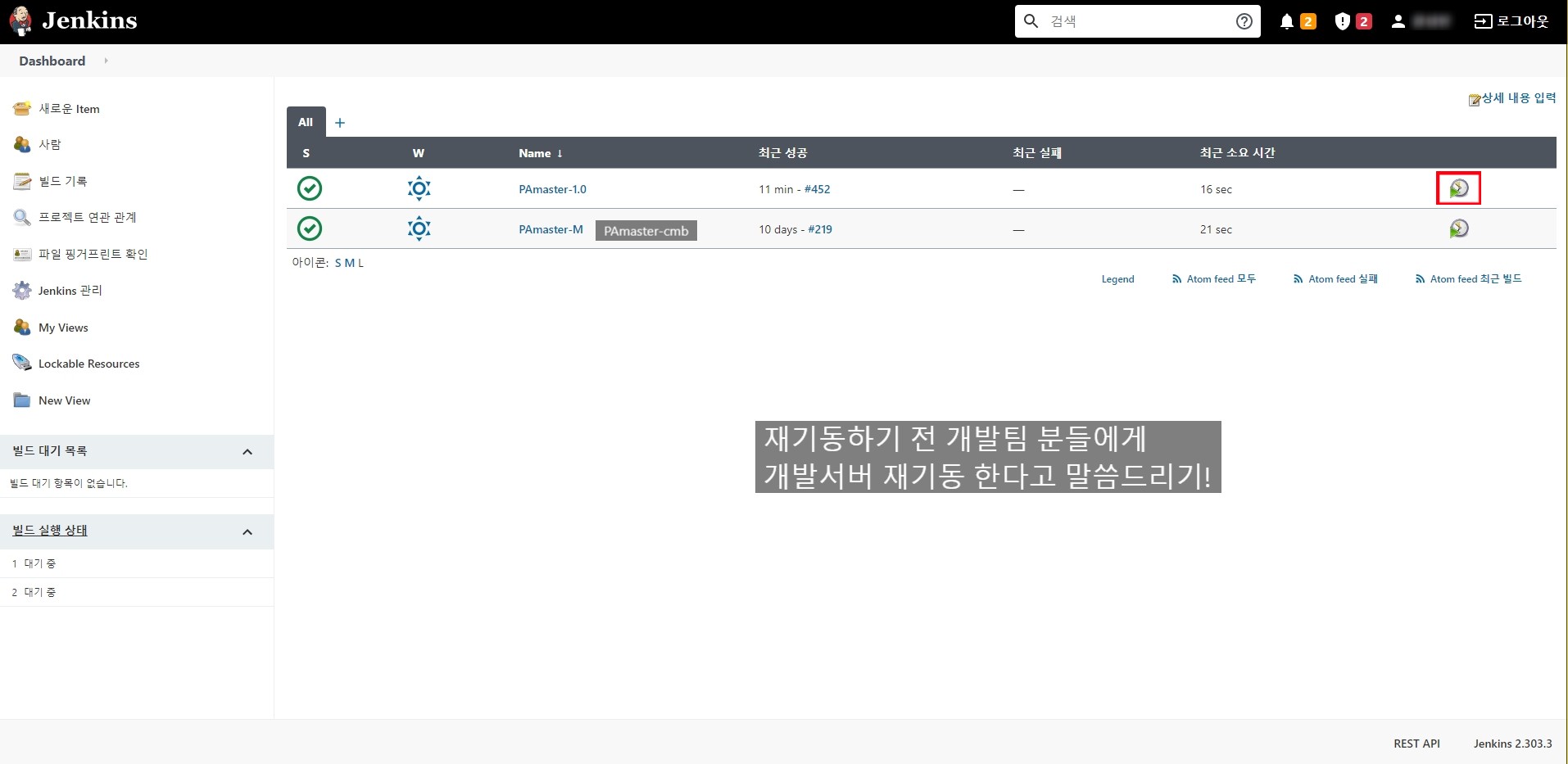Open build #452 link
Screen dimensions: 1568x764
point(817,189)
